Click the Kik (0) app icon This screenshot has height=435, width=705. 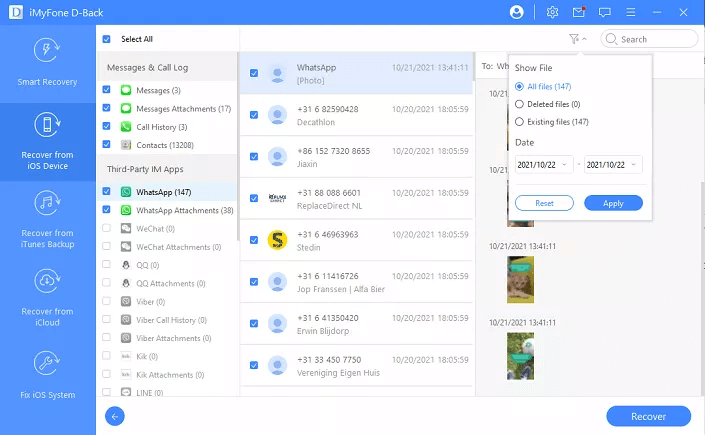tap(126, 356)
